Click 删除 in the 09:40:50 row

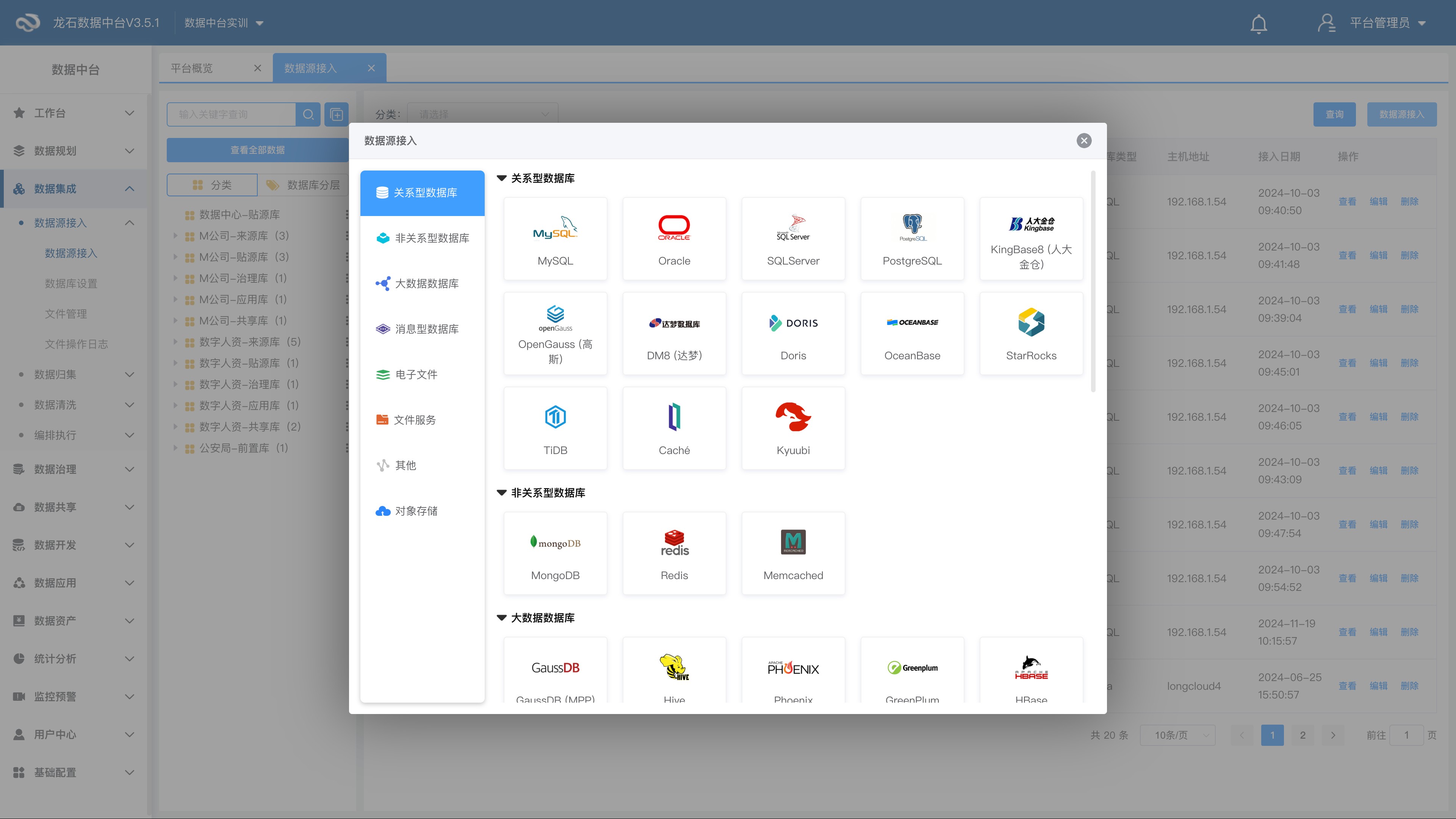tap(1409, 201)
